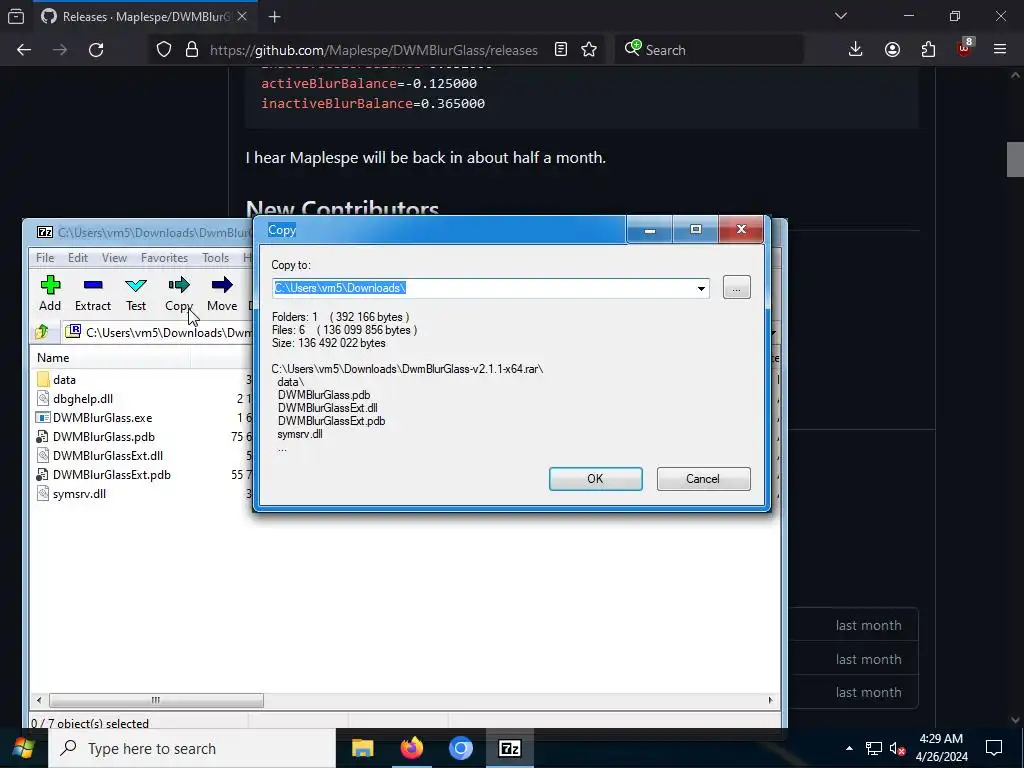Click Cancel in the Copy dialog

tap(703, 479)
